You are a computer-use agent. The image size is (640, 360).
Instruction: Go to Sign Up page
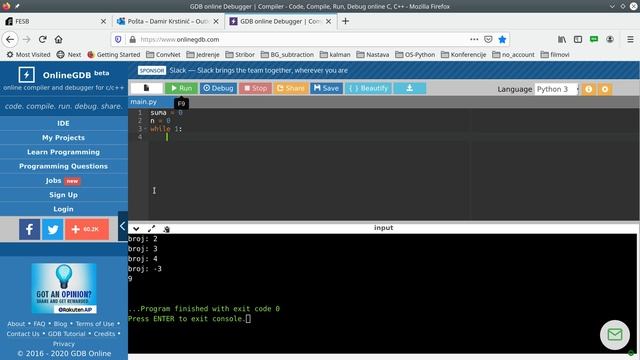click(63, 195)
